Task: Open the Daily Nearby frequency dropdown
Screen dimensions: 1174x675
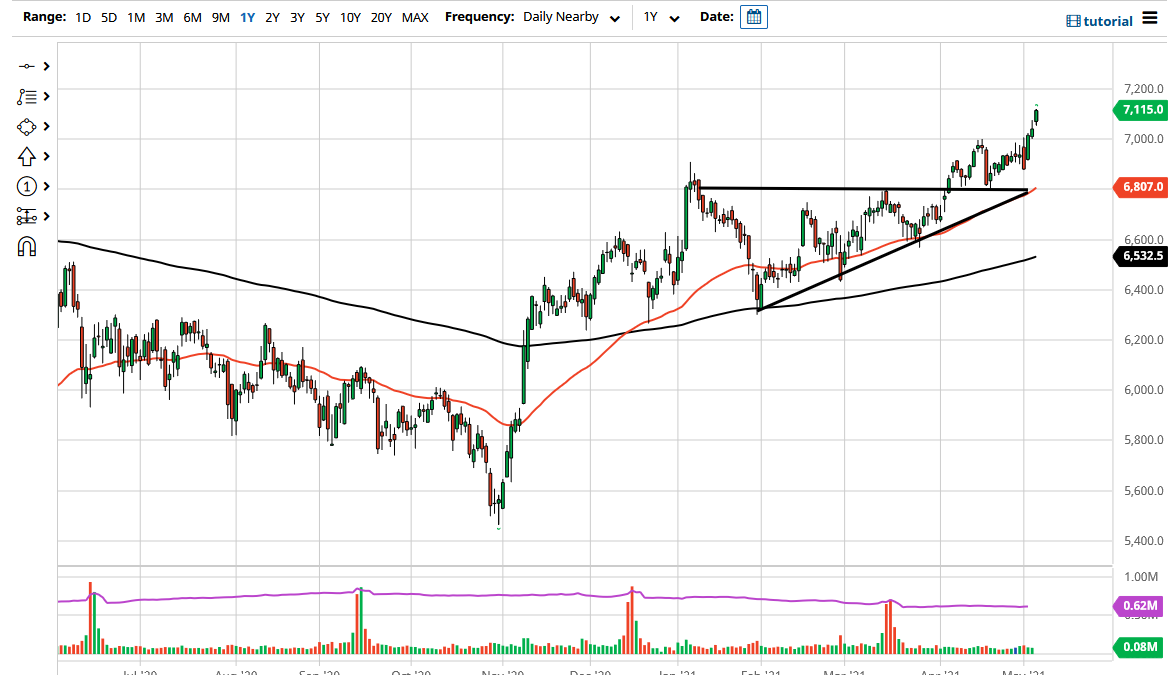Action: [x=616, y=16]
